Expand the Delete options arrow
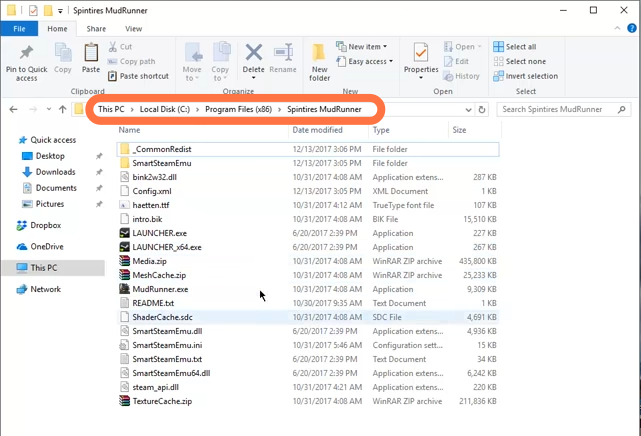Screen dimensions: 641x436 pos(253,78)
